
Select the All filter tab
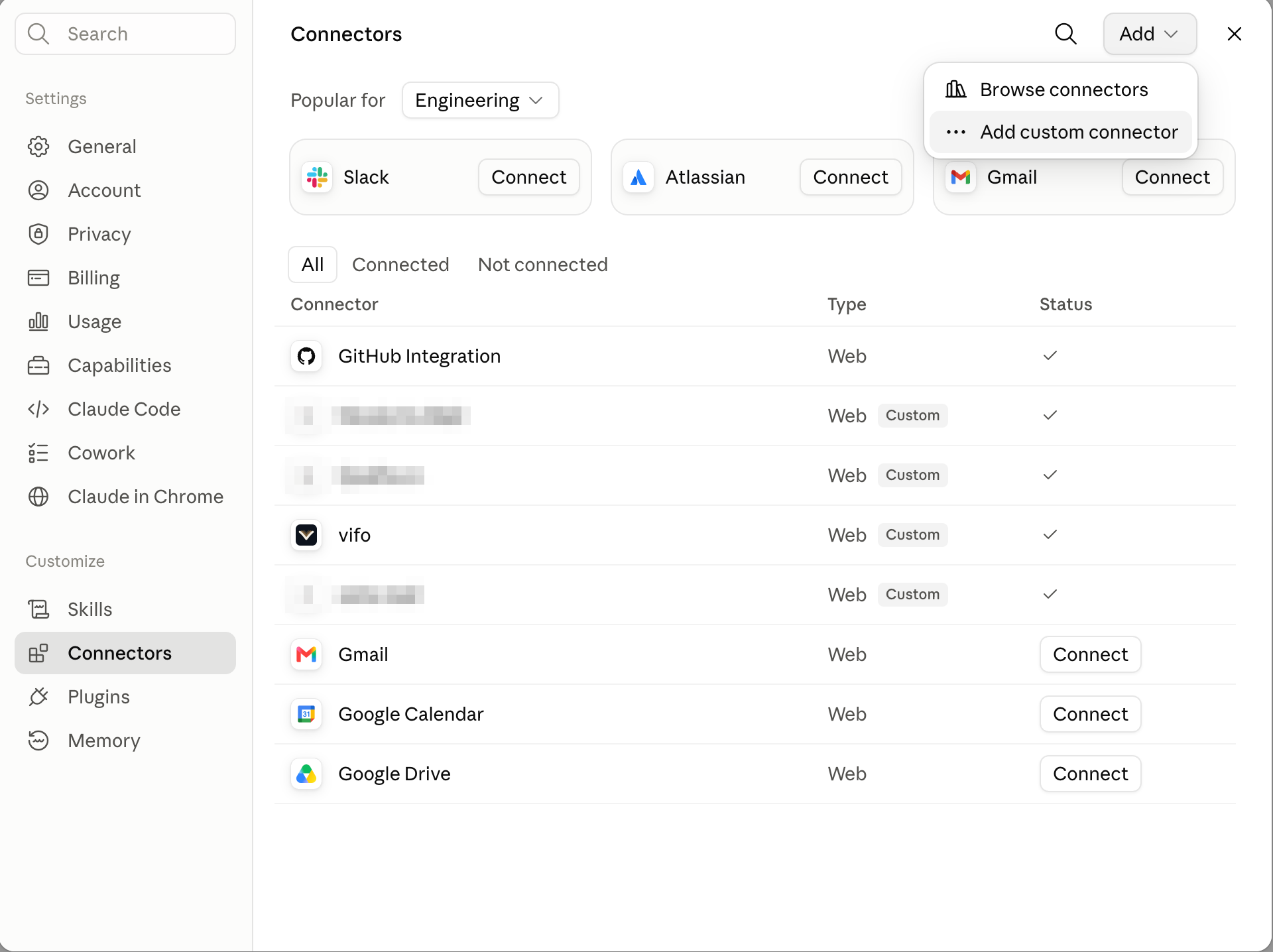click(312, 265)
